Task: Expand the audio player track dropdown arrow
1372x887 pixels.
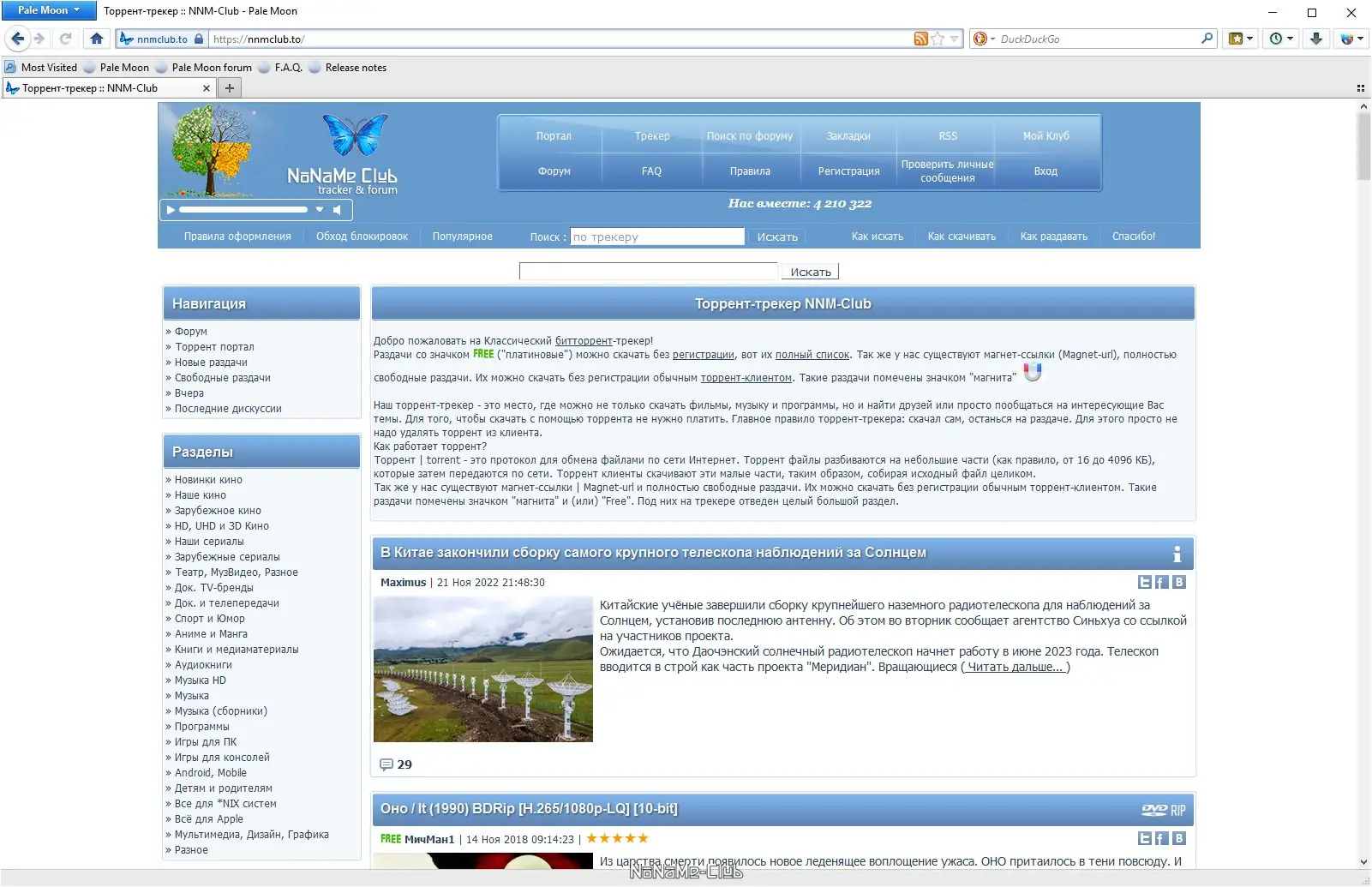Action: (x=320, y=210)
